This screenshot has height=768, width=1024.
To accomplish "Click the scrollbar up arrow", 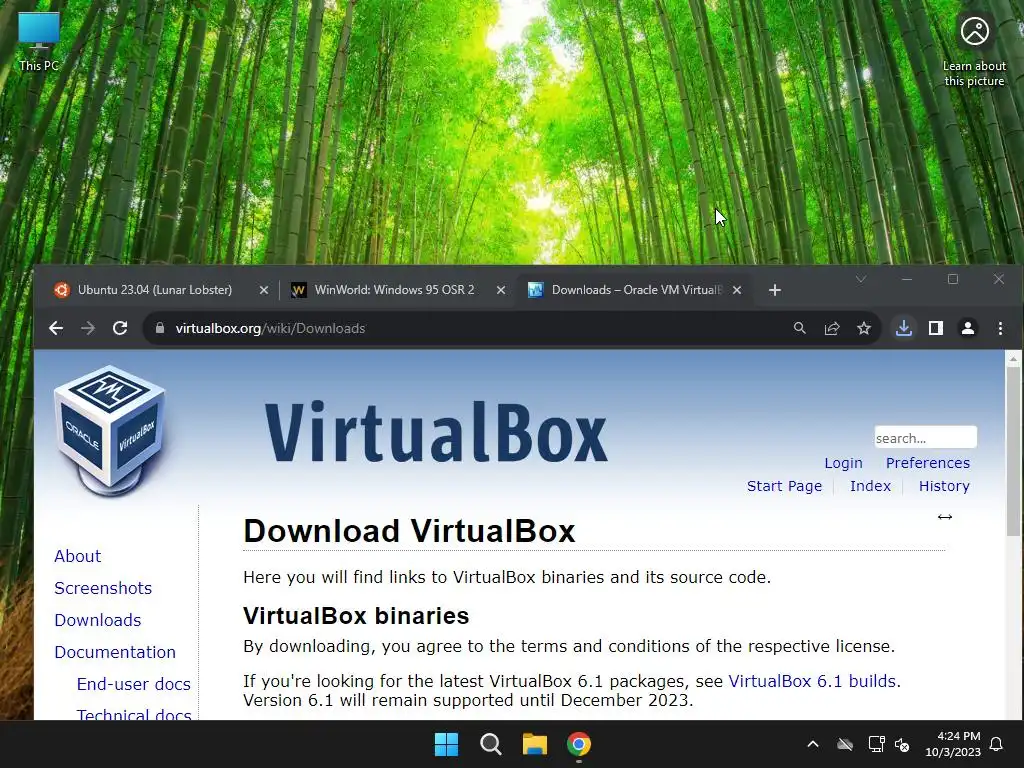I will tap(1013, 359).
